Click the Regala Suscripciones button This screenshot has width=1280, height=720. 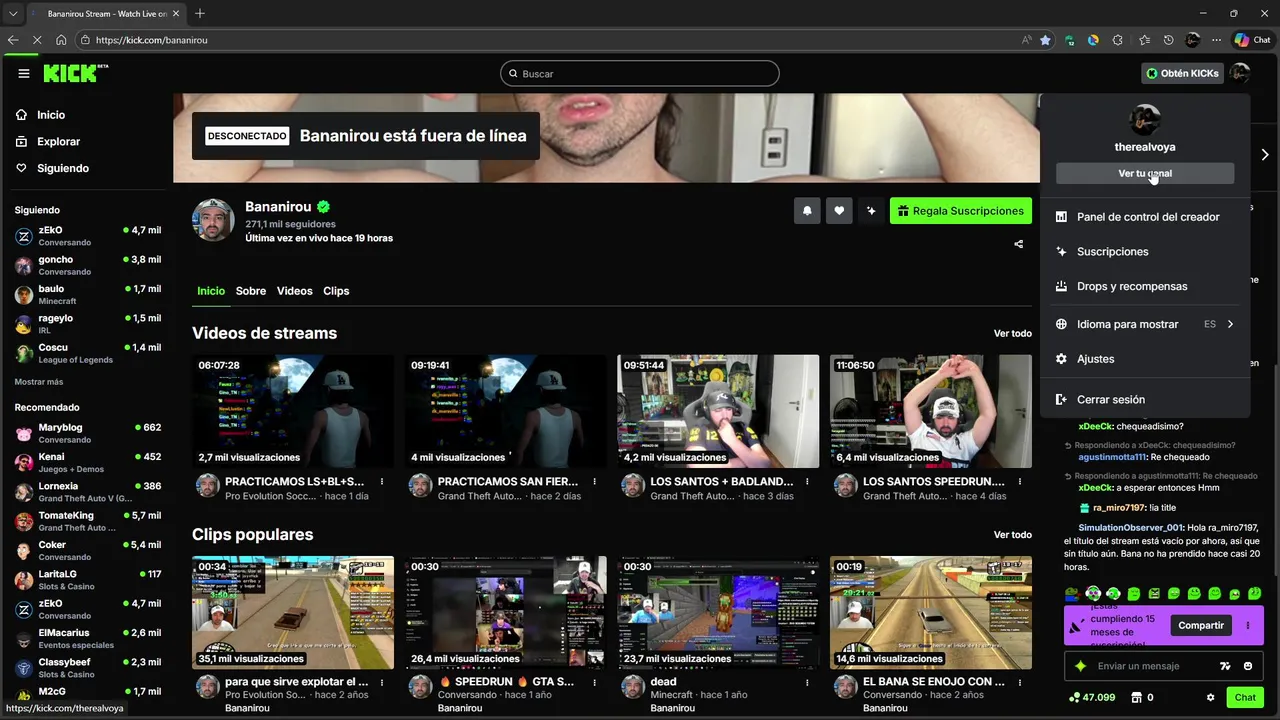tap(961, 211)
